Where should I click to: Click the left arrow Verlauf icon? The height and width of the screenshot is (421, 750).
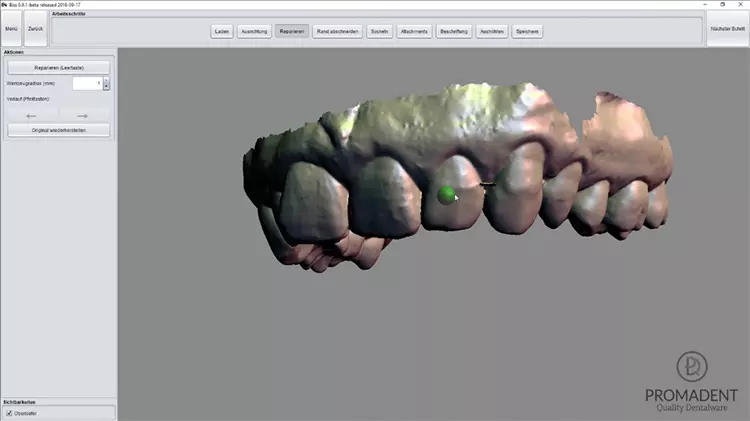(32, 116)
